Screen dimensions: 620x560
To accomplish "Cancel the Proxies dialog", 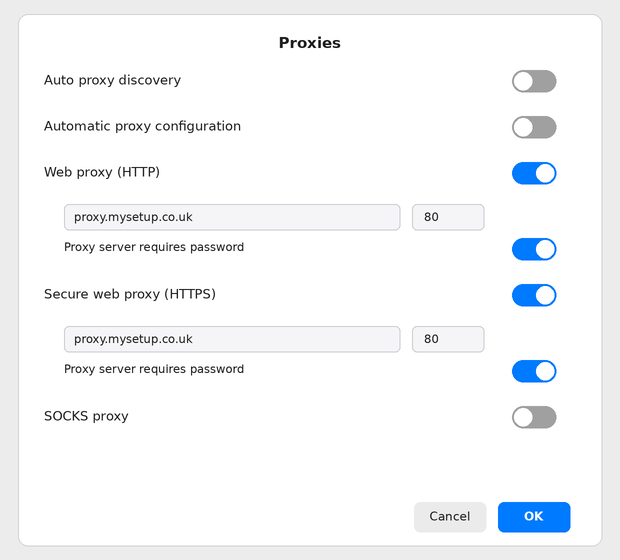I will tap(450, 517).
